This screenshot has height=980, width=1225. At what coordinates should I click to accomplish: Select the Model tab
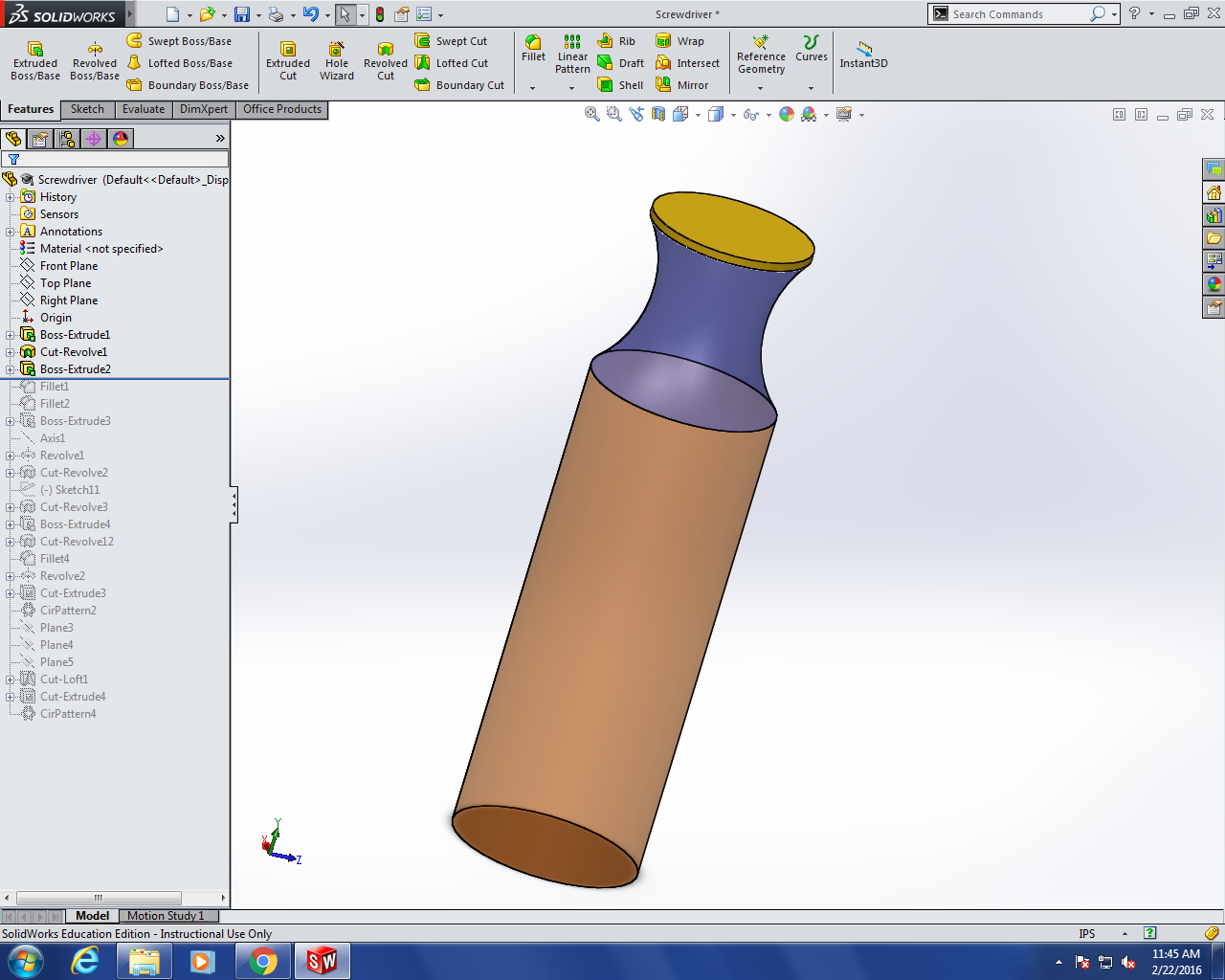[x=92, y=916]
